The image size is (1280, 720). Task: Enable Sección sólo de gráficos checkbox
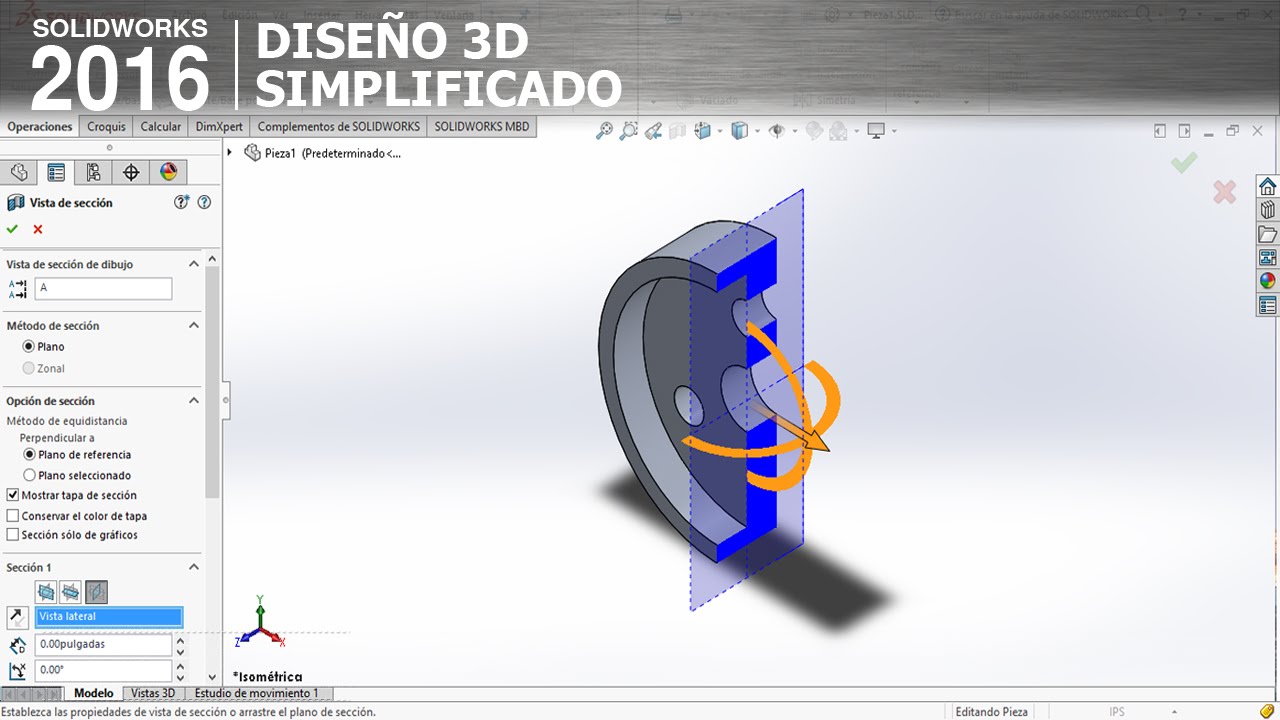pyautogui.click(x=13, y=535)
